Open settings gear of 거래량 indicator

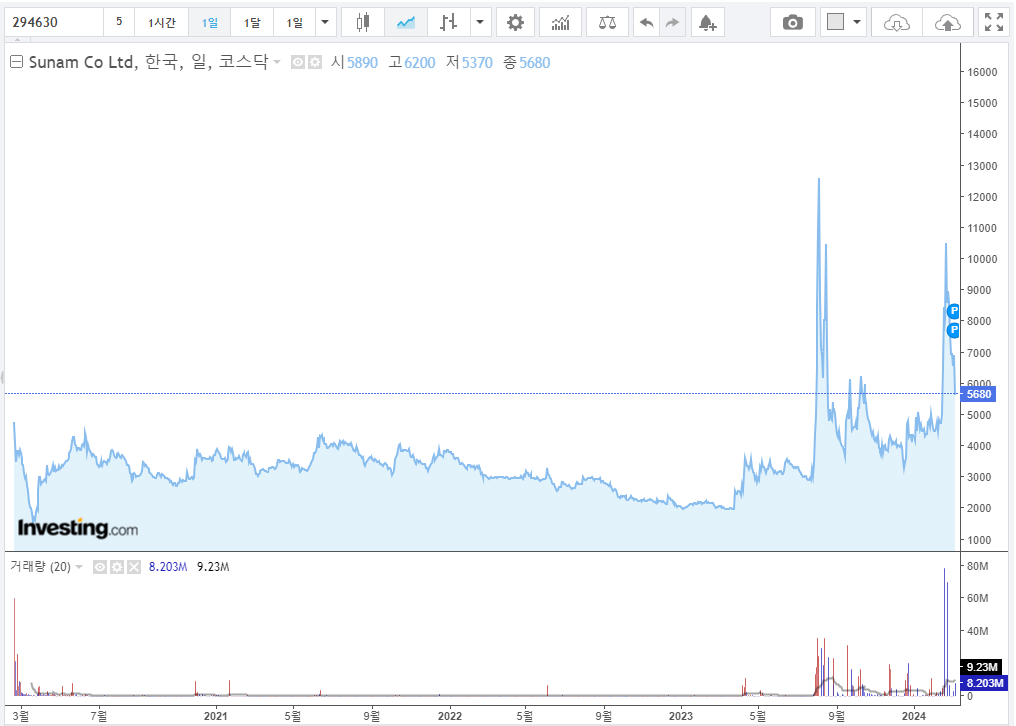(117, 567)
